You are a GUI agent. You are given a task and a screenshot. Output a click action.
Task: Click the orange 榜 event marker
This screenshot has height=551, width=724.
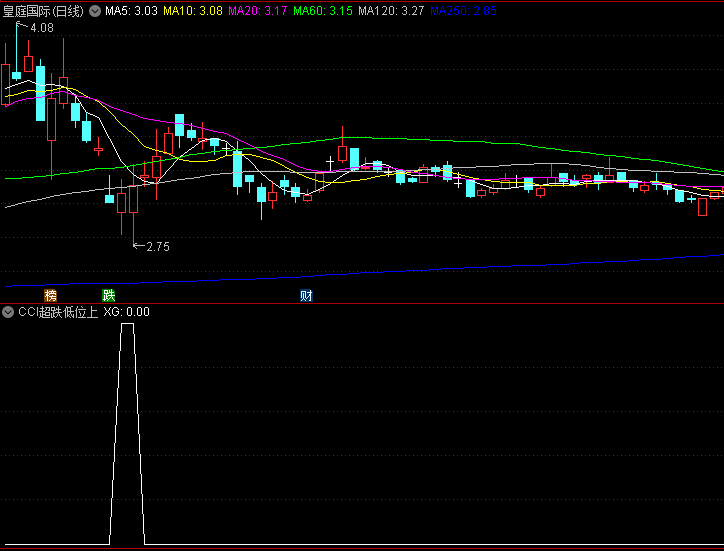coord(50,295)
